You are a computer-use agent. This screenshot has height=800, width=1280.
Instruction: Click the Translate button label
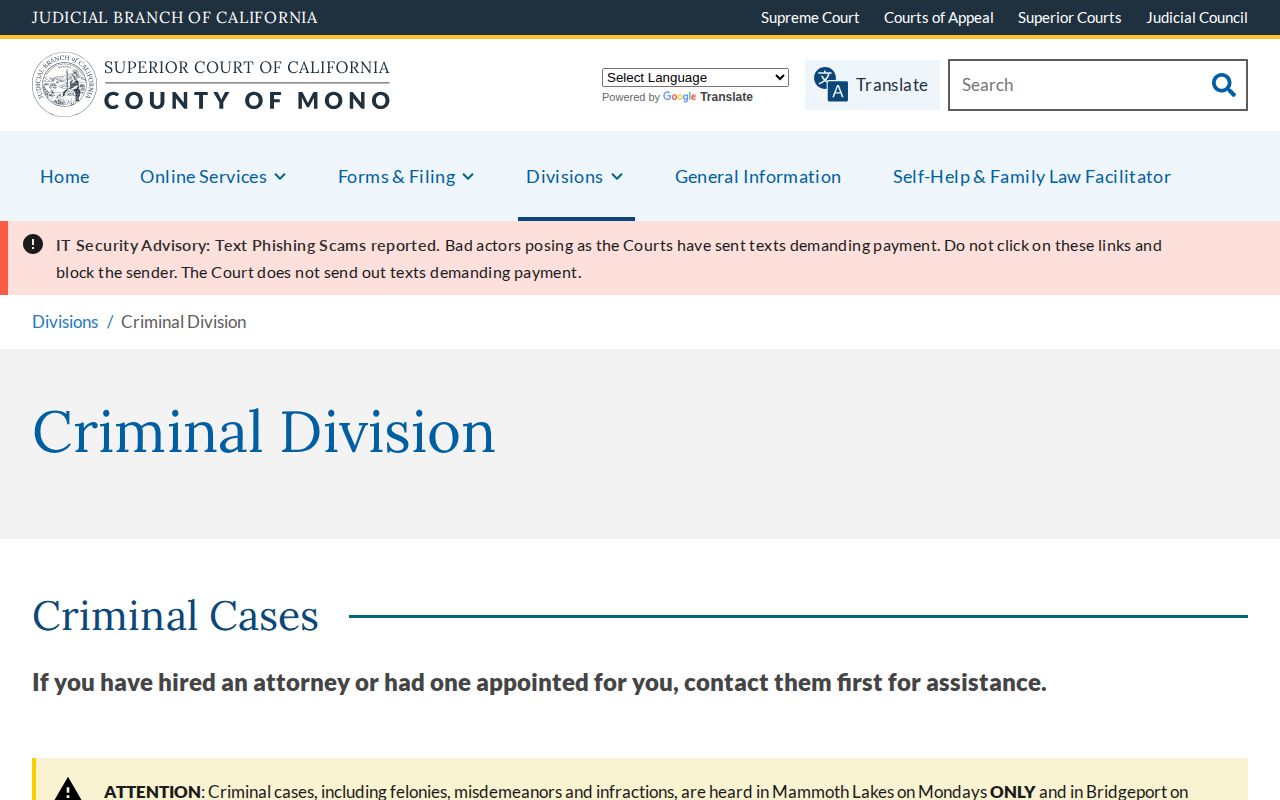[892, 85]
